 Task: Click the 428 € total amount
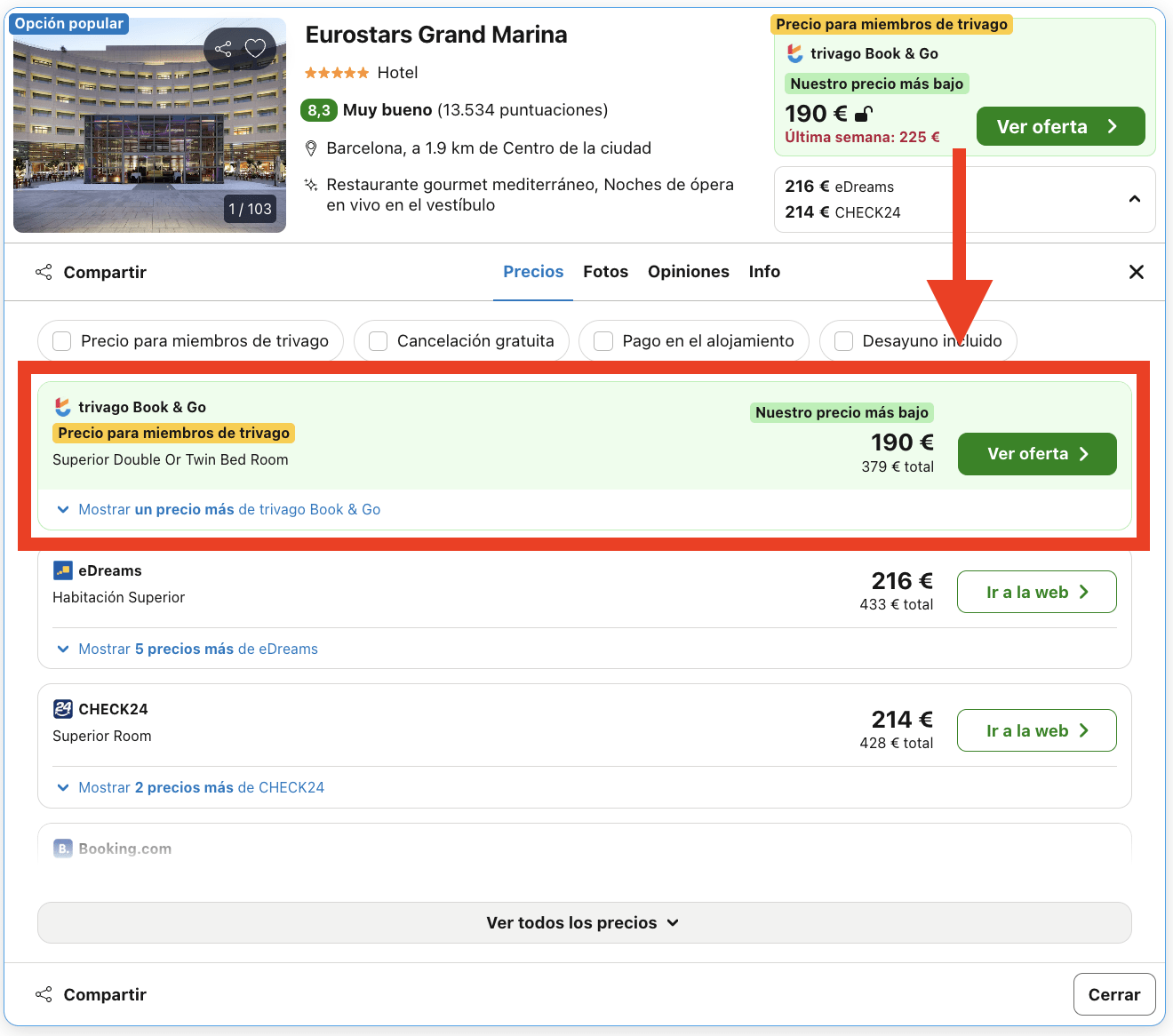pos(897,743)
